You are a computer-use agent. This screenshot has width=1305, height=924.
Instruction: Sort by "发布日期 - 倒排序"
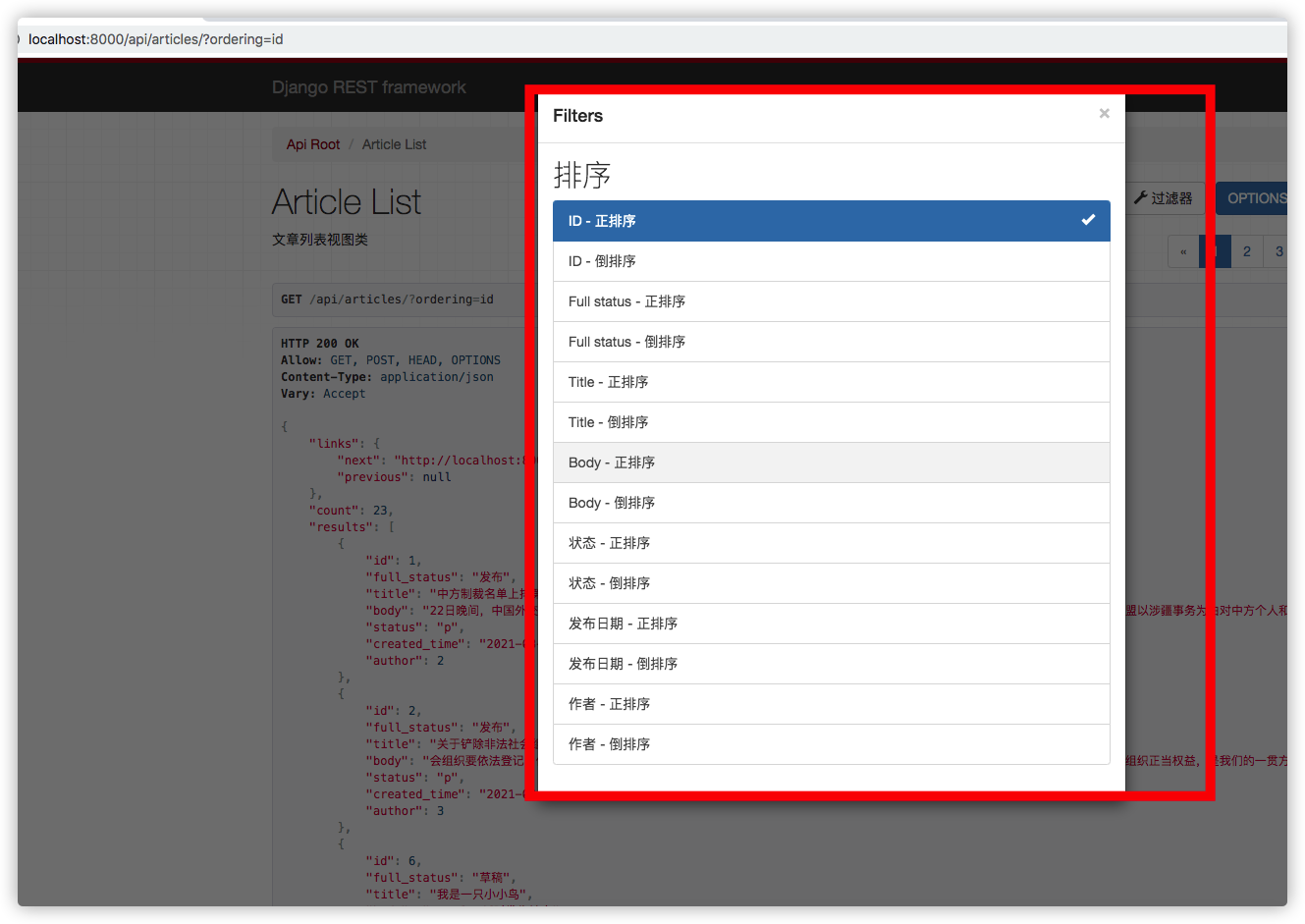(831, 664)
